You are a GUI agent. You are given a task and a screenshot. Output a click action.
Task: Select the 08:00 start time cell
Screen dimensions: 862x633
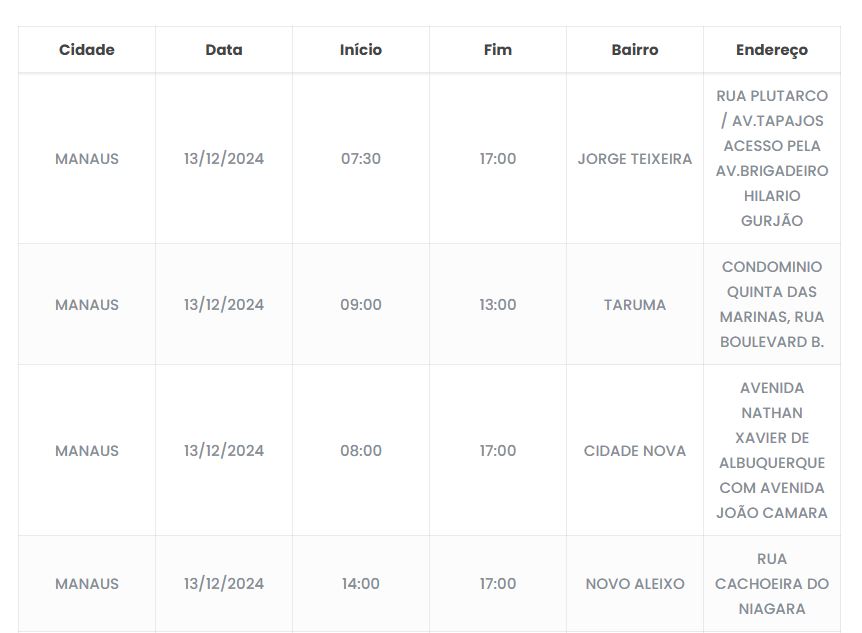point(361,451)
